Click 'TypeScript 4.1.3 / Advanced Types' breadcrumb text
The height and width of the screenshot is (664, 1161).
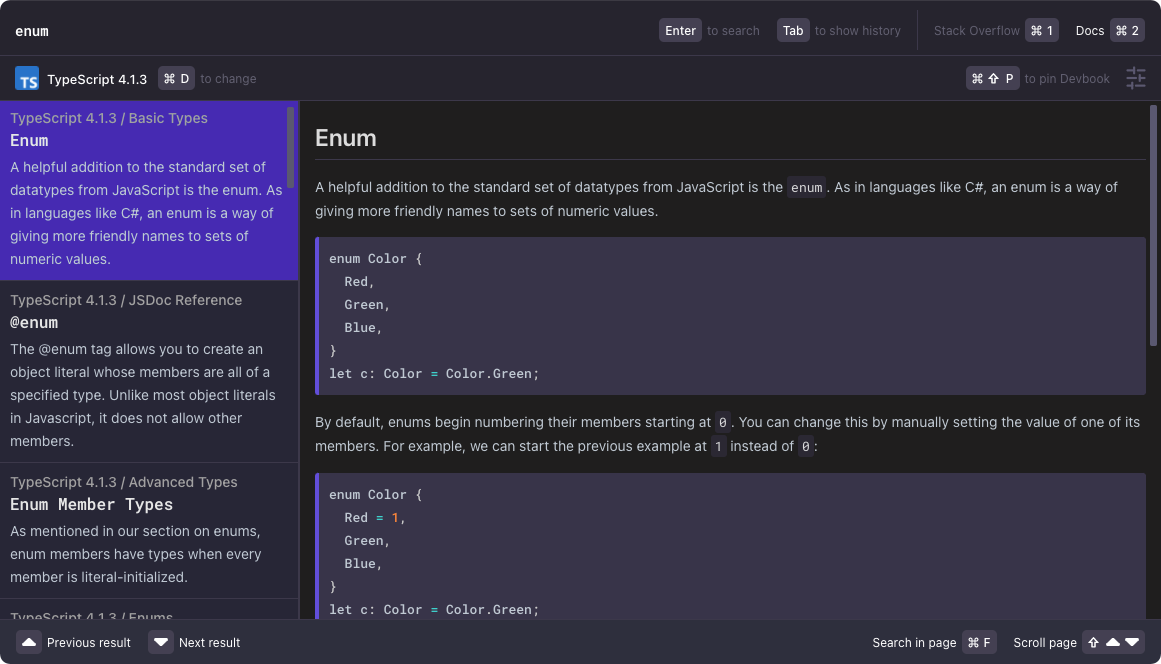pyautogui.click(x=124, y=482)
